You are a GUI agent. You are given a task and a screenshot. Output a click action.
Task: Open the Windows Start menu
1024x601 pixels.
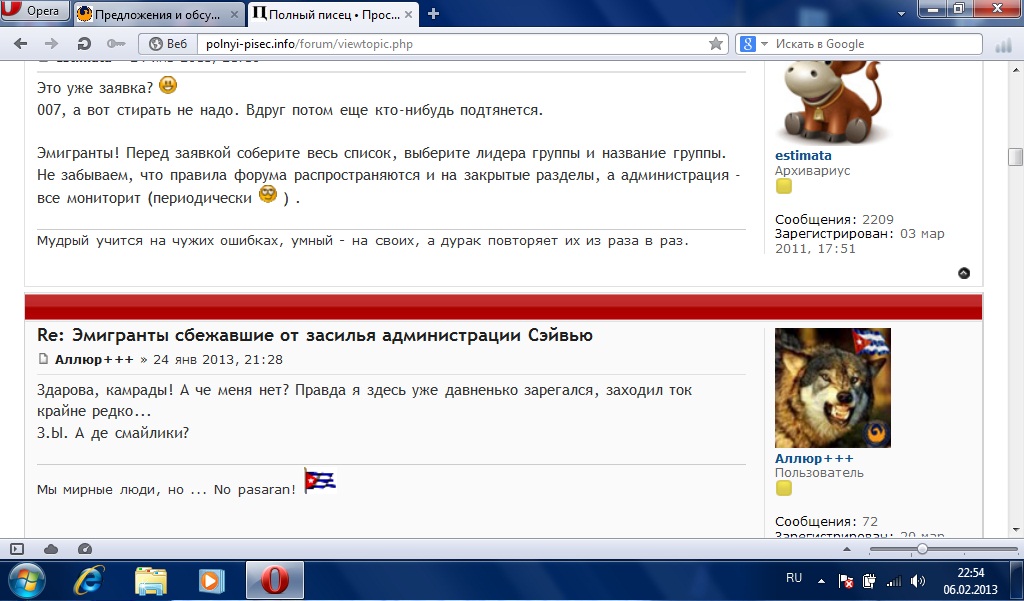[x=27, y=580]
